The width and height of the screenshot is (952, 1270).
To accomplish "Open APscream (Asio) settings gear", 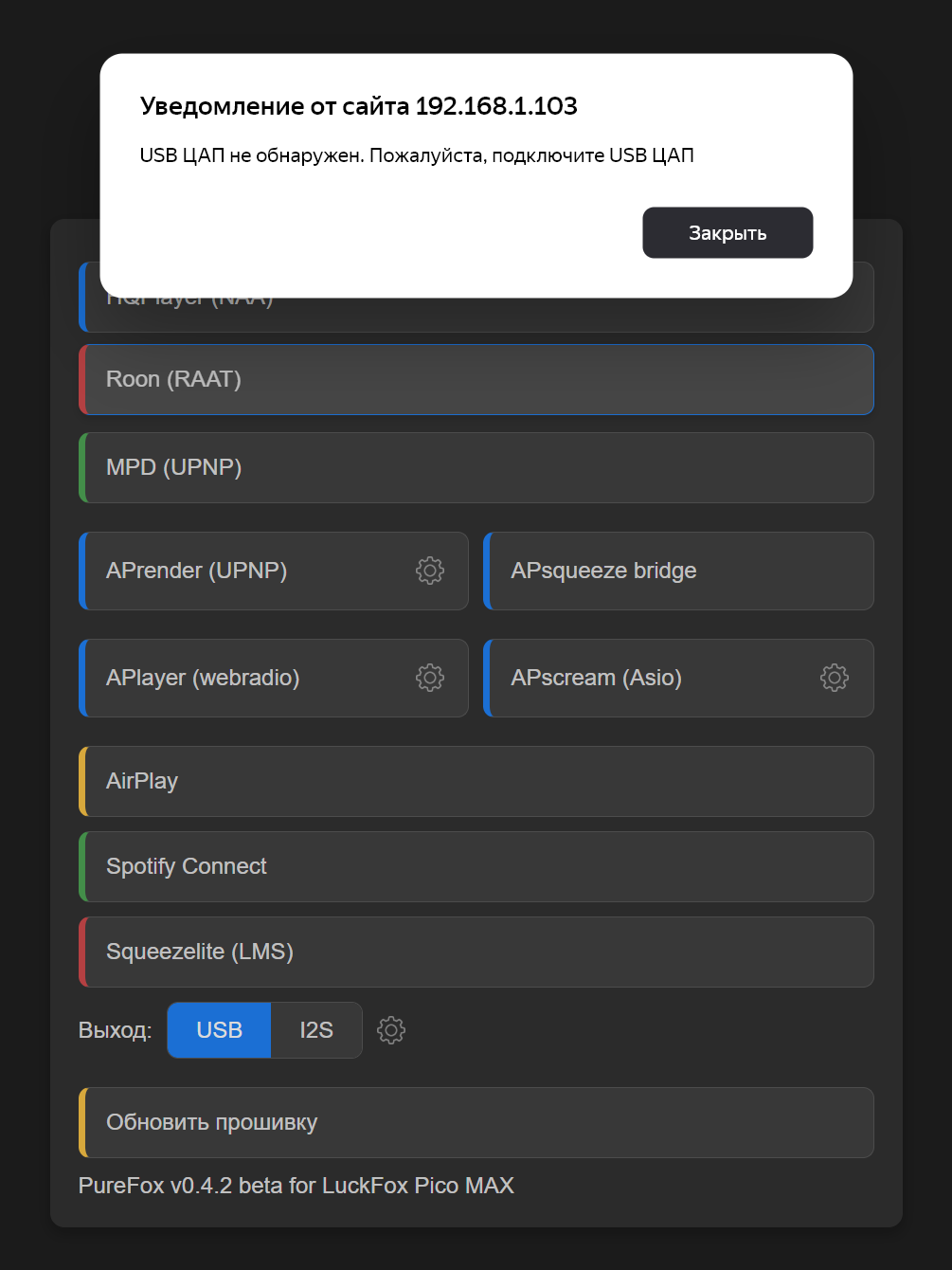I will pos(835,678).
